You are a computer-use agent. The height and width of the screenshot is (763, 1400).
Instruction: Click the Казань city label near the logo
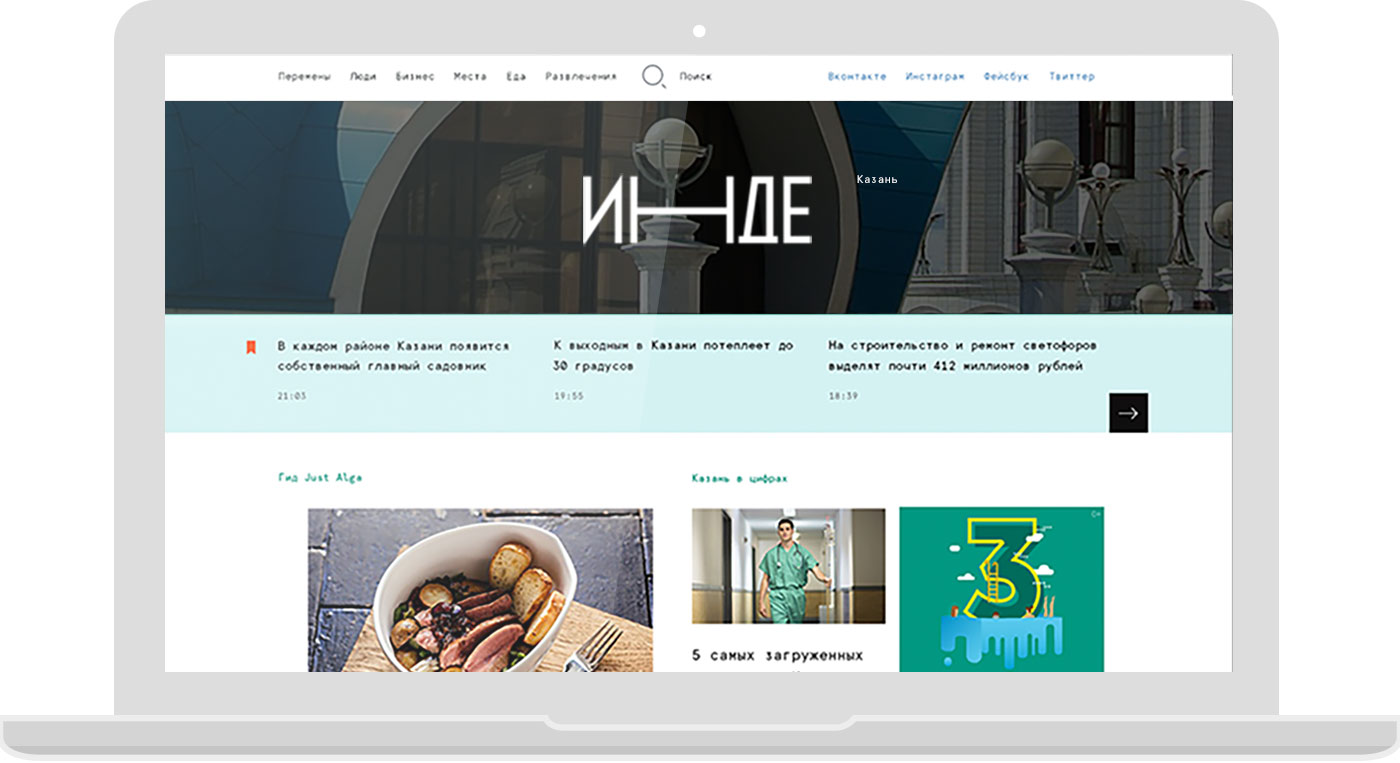tap(877, 180)
